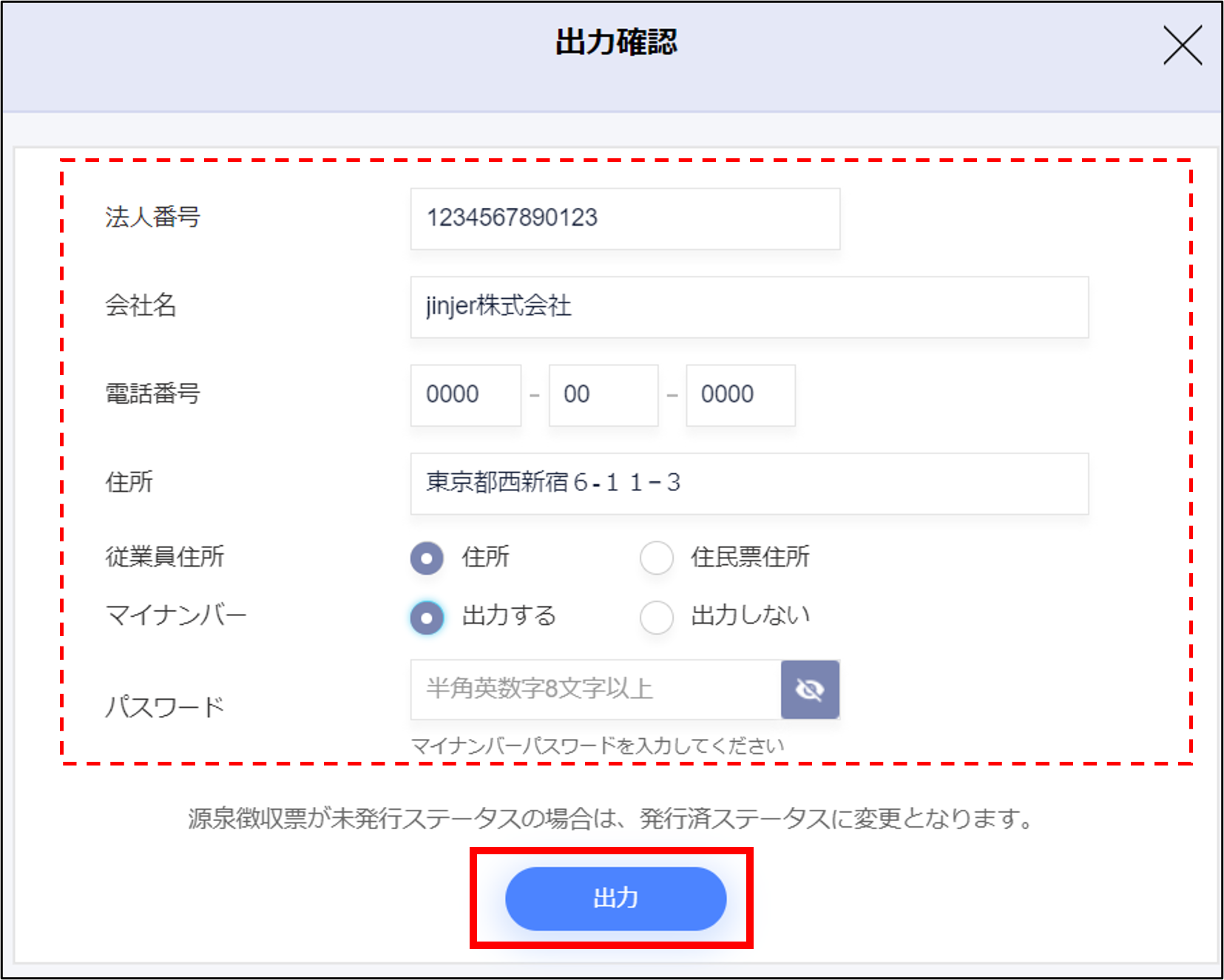Click the 電話番号 field label
The width and height of the screenshot is (1224, 980).
[152, 393]
